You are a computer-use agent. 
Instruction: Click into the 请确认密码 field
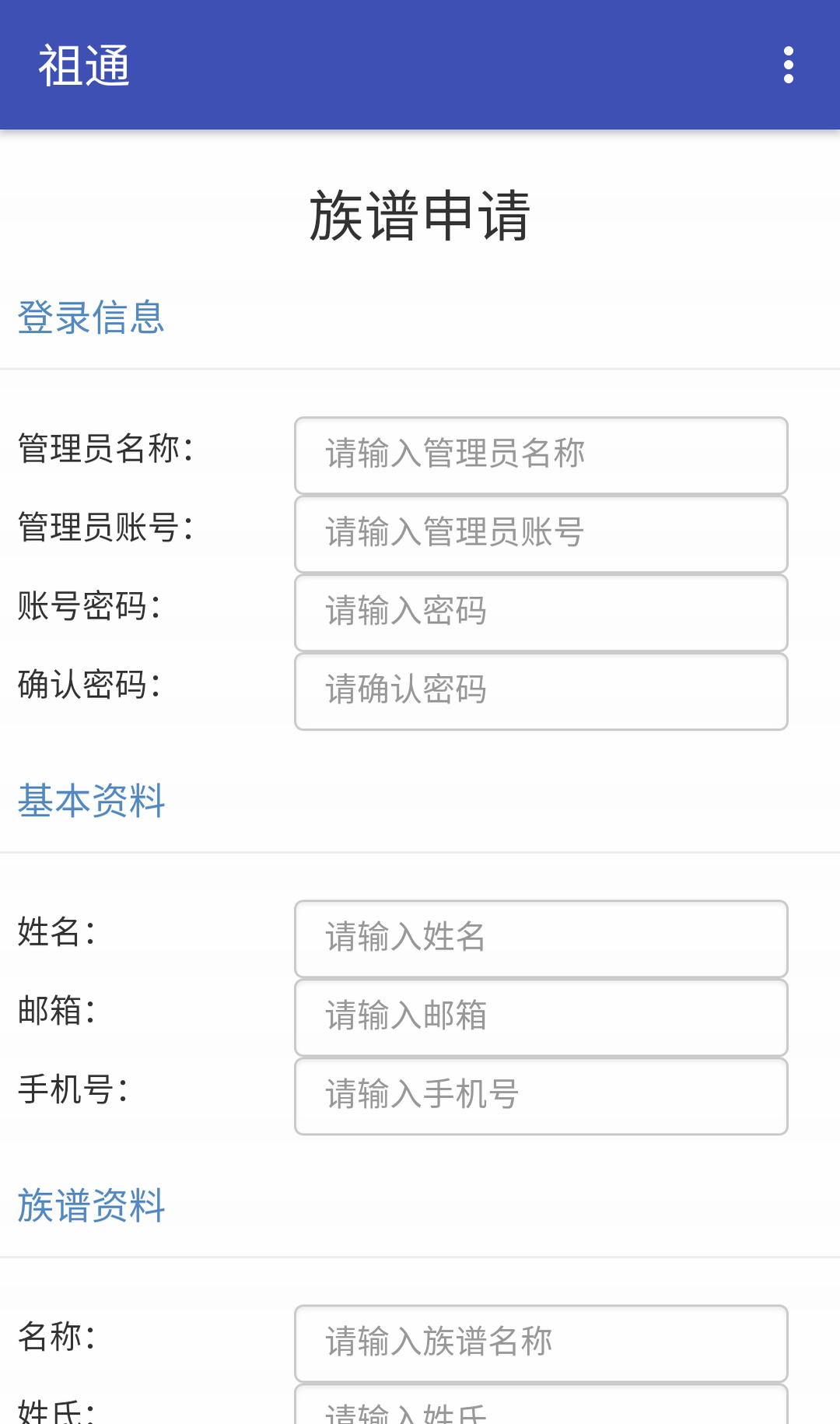[x=541, y=691]
